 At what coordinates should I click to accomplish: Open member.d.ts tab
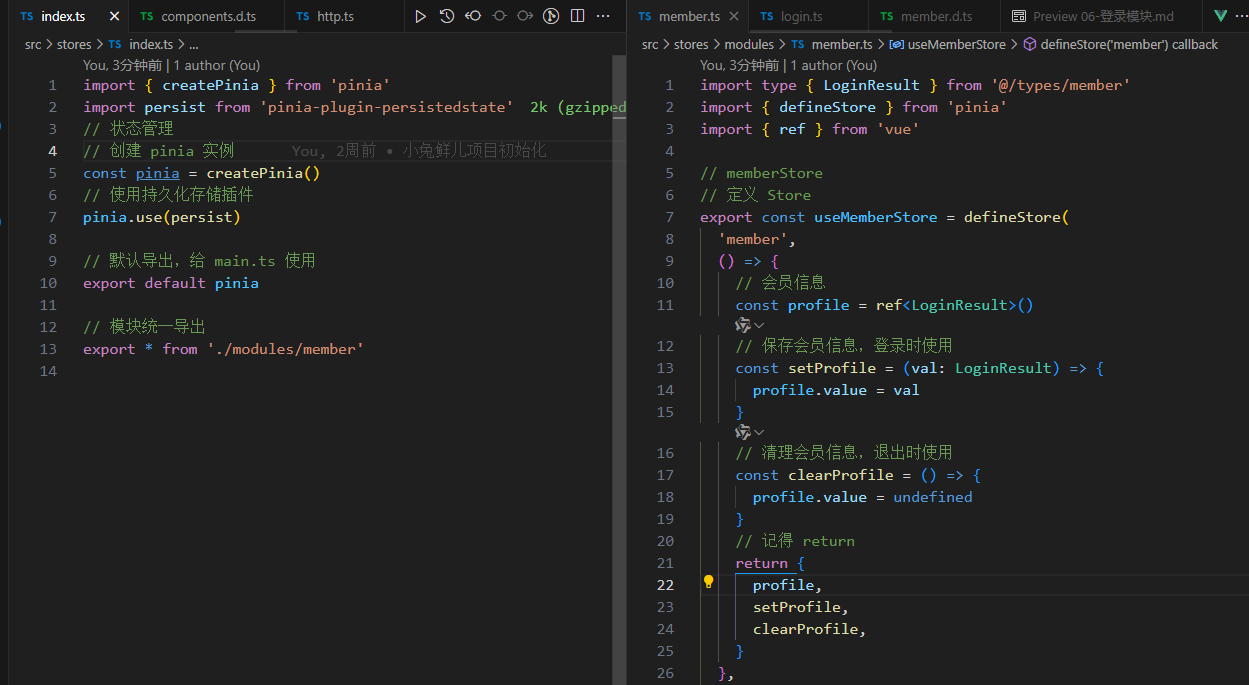935,17
